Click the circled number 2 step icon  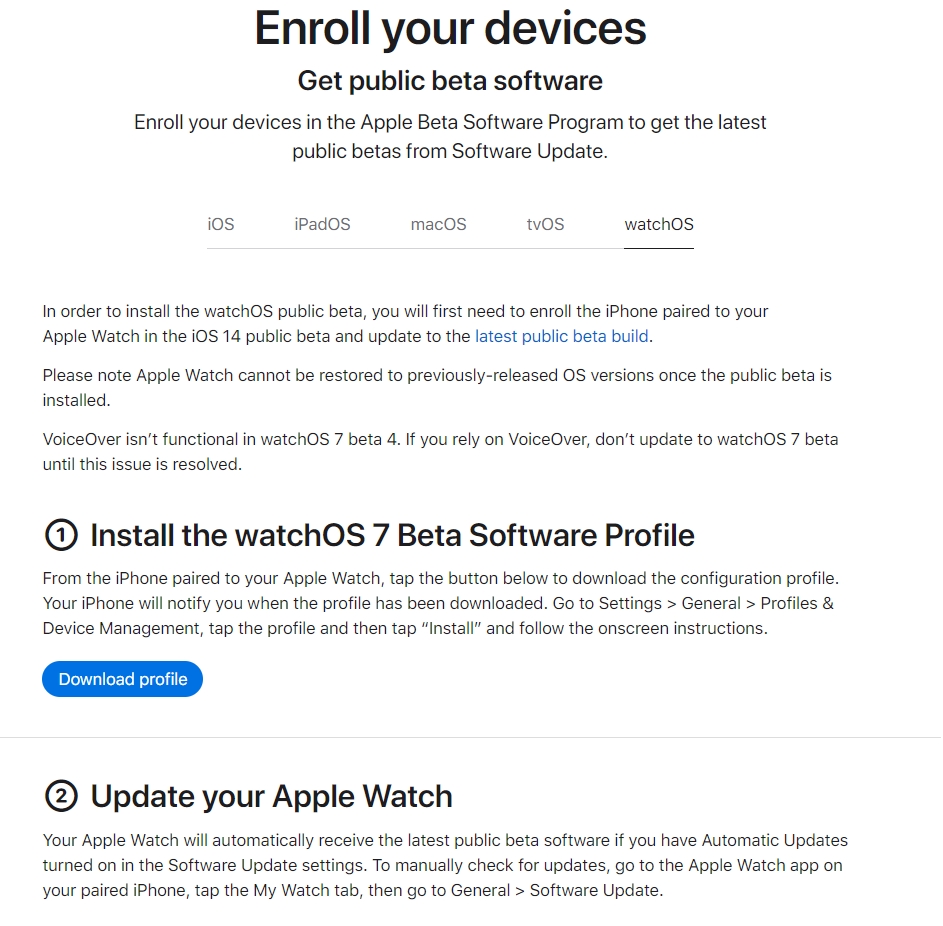(61, 796)
